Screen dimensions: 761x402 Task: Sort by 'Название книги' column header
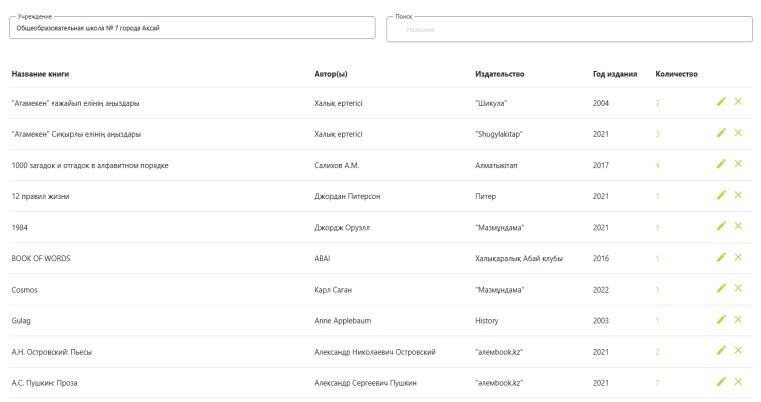(40, 74)
